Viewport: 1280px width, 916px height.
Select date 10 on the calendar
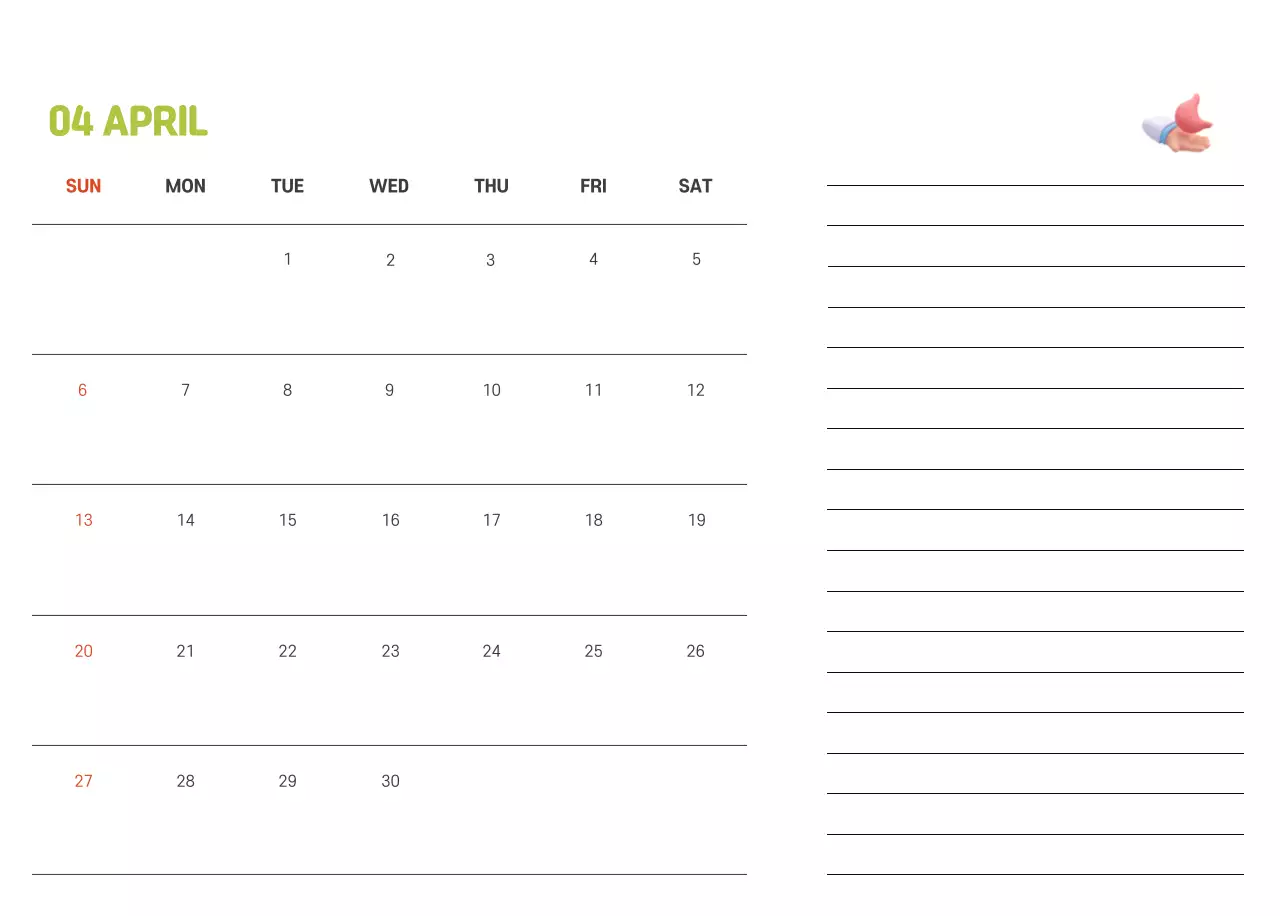click(491, 390)
